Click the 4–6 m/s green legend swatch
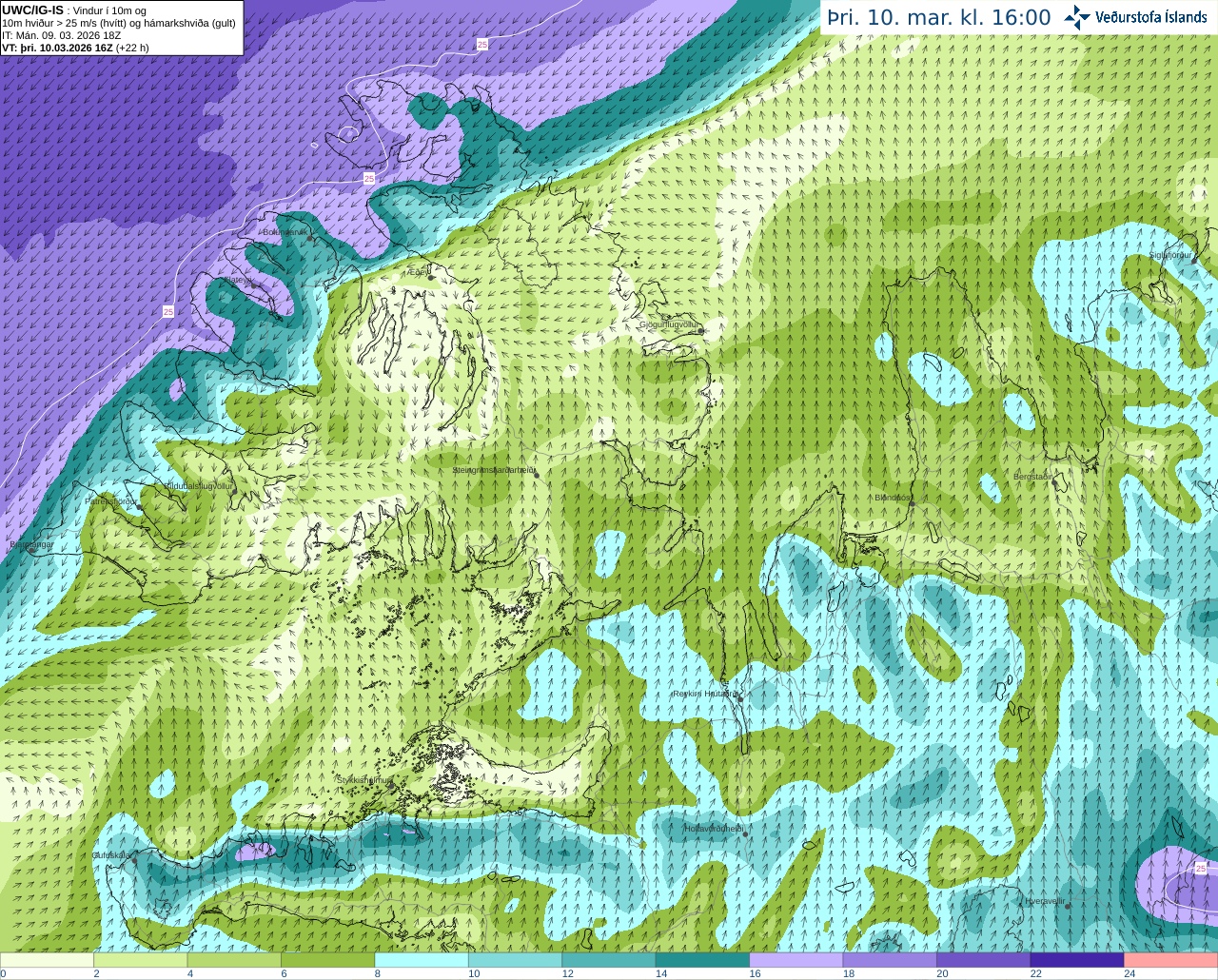 (x=234, y=960)
